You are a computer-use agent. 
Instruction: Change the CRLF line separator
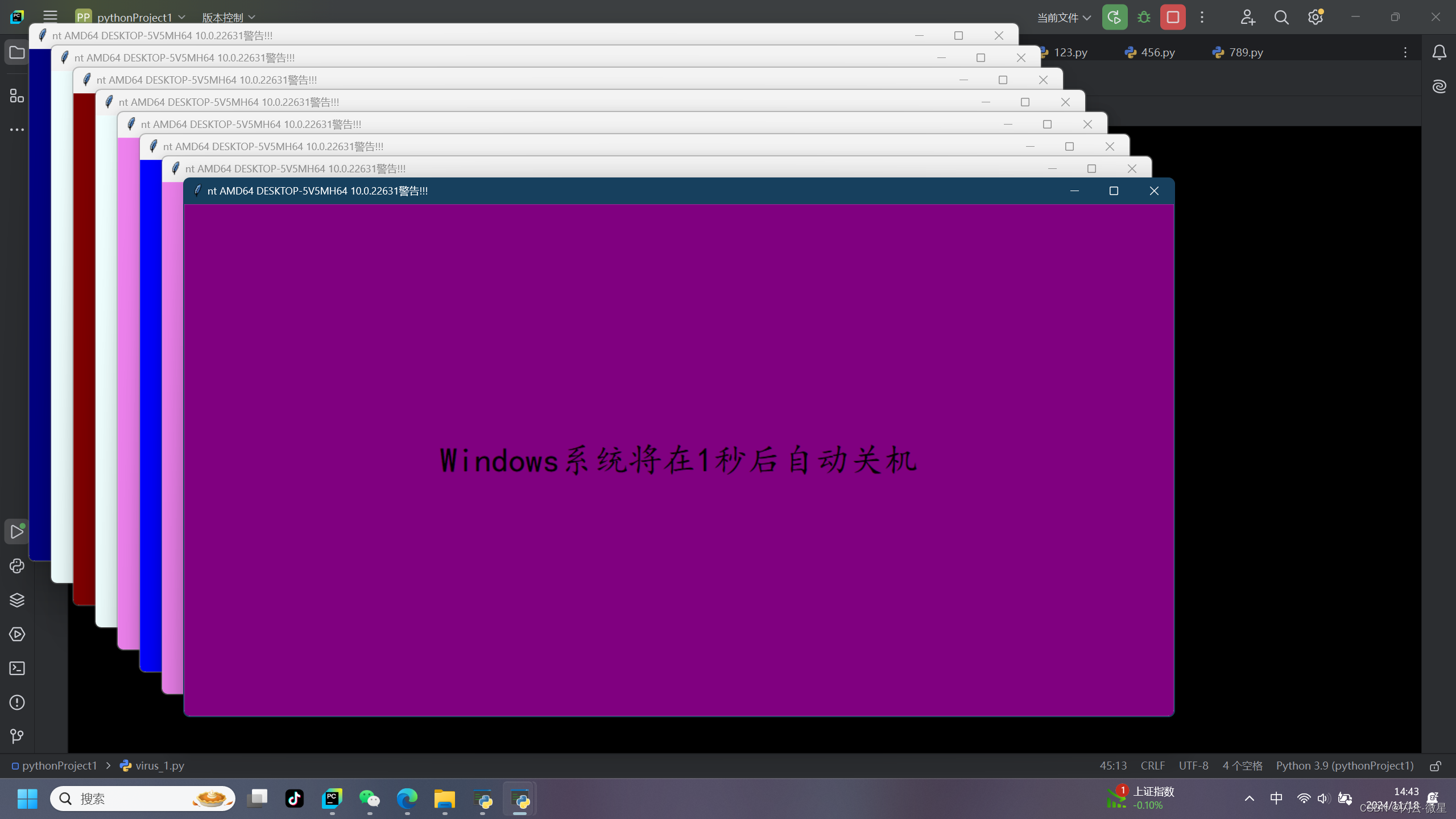pyautogui.click(x=1152, y=766)
